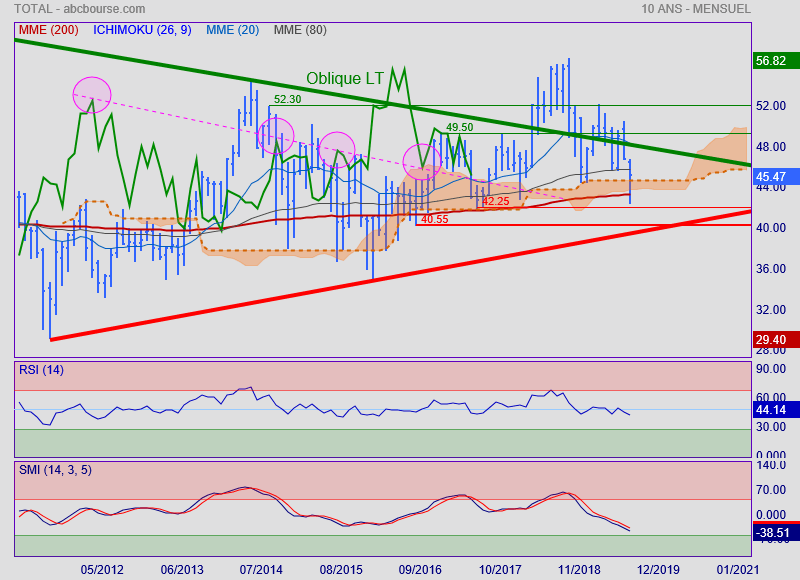Click the MME (80) legend label
800x580 pixels.
pyautogui.click(x=300, y=30)
